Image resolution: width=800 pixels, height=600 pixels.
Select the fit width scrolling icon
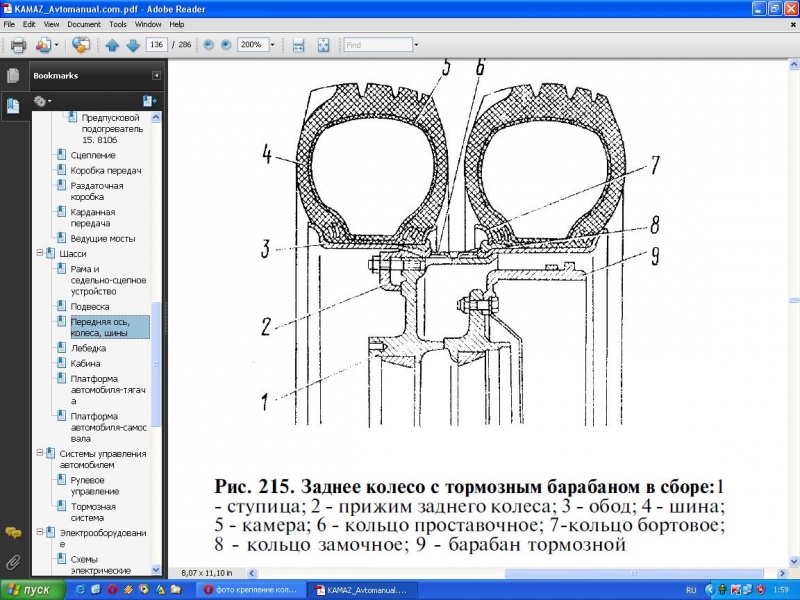tap(298, 45)
